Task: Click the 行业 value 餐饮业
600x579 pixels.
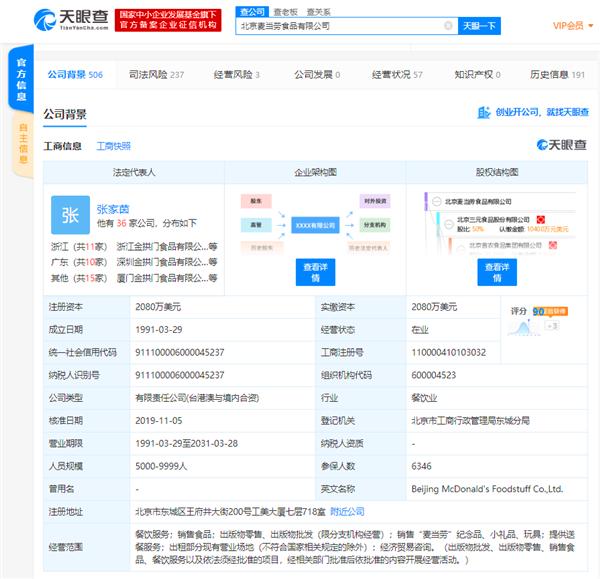Action: click(x=424, y=398)
